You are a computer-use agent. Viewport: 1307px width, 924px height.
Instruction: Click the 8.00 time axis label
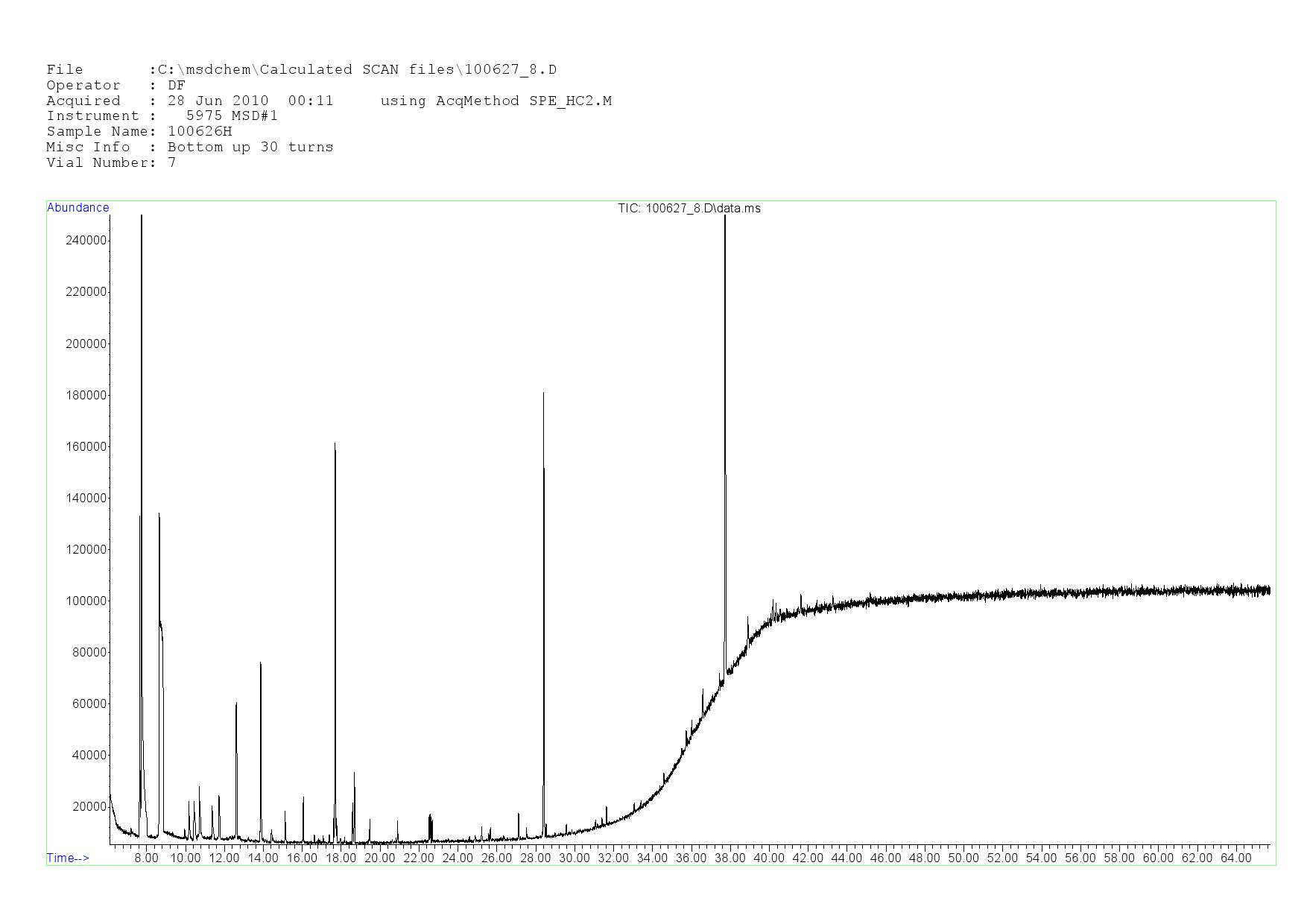(x=146, y=858)
